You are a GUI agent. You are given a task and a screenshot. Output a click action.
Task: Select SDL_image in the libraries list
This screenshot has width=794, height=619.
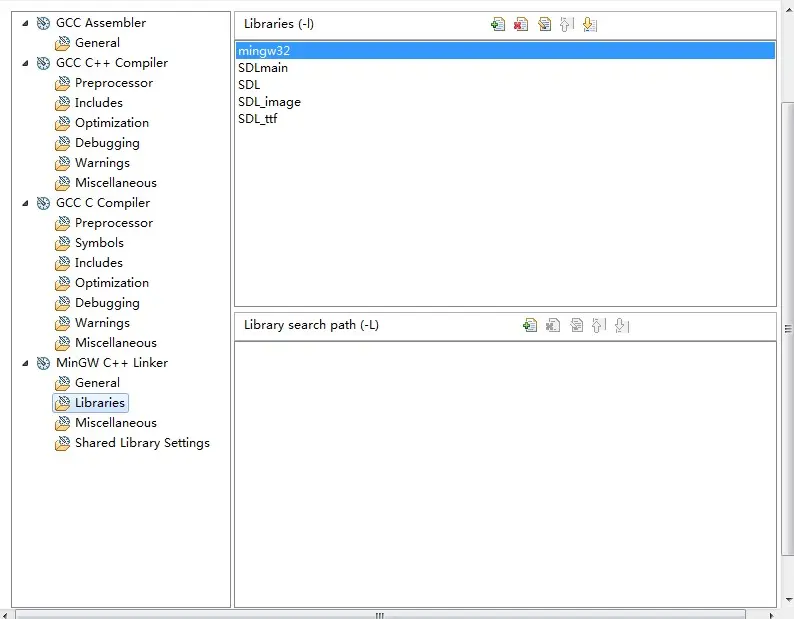coord(505,102)
